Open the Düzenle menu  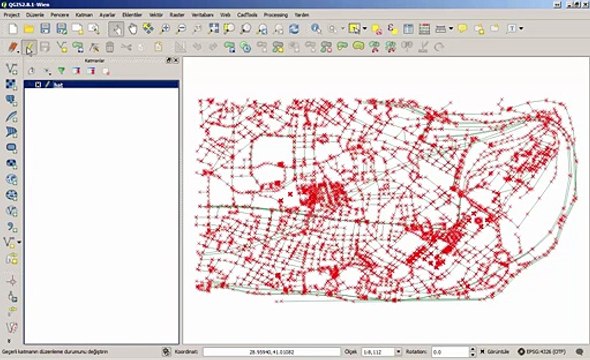(35, 15)
